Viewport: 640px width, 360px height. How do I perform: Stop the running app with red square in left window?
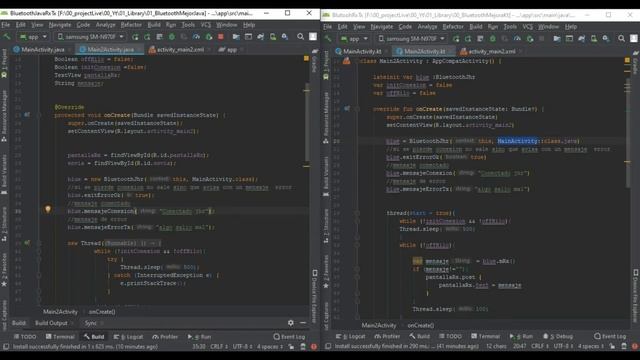click(x=221, y=37)
